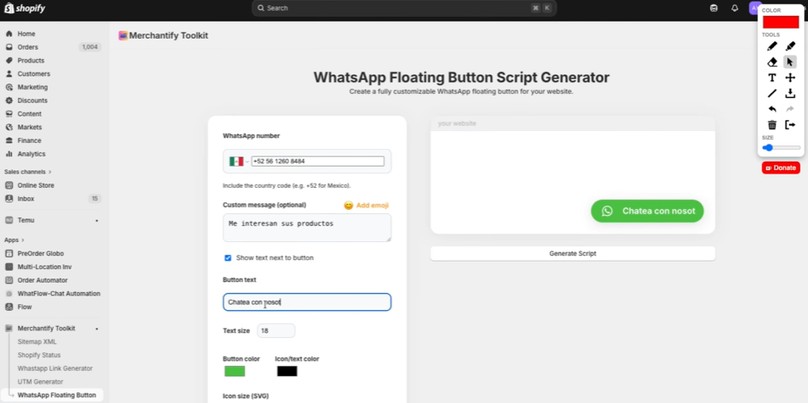Click the Shopify logo
Image resolution: width=808 pixels, height=403 pixels.
point(25,8)
